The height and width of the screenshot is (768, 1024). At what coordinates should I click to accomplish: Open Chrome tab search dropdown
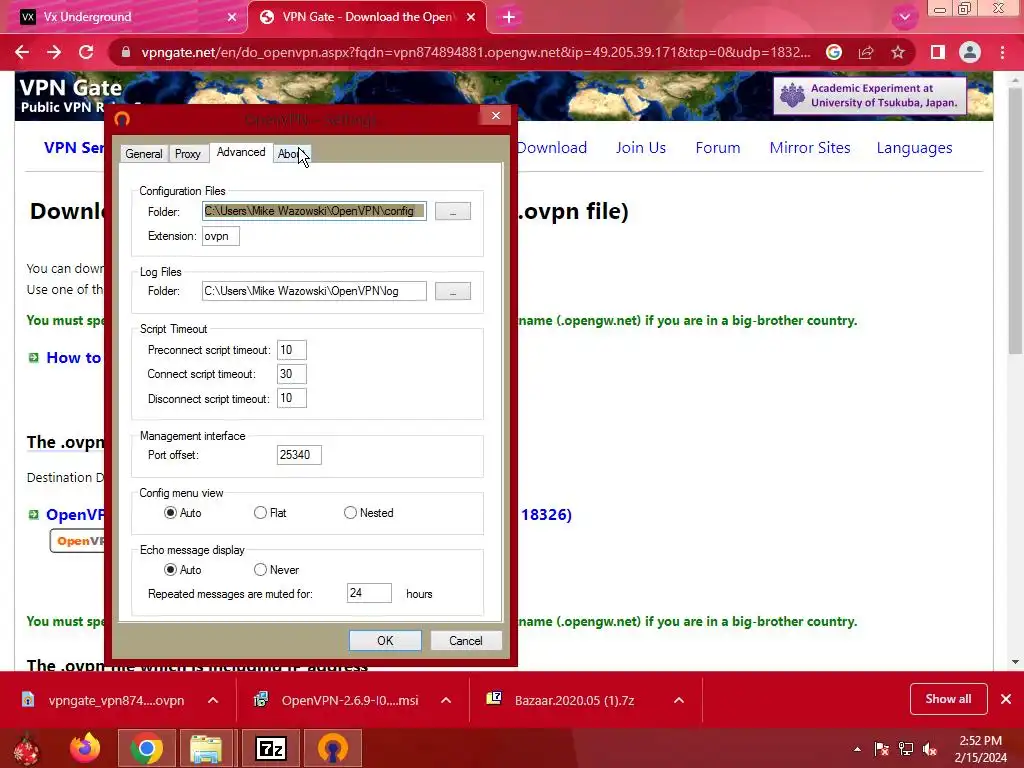coord(904,17)
